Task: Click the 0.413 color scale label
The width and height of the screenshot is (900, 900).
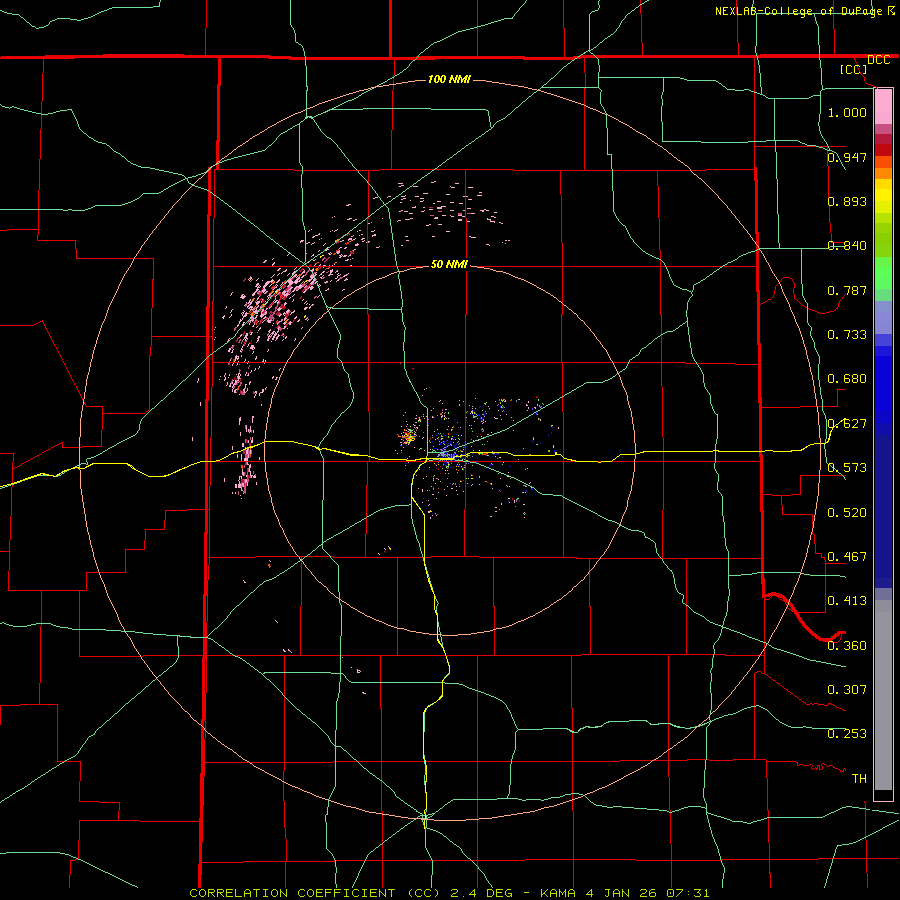Action: (x=847, y=601)
